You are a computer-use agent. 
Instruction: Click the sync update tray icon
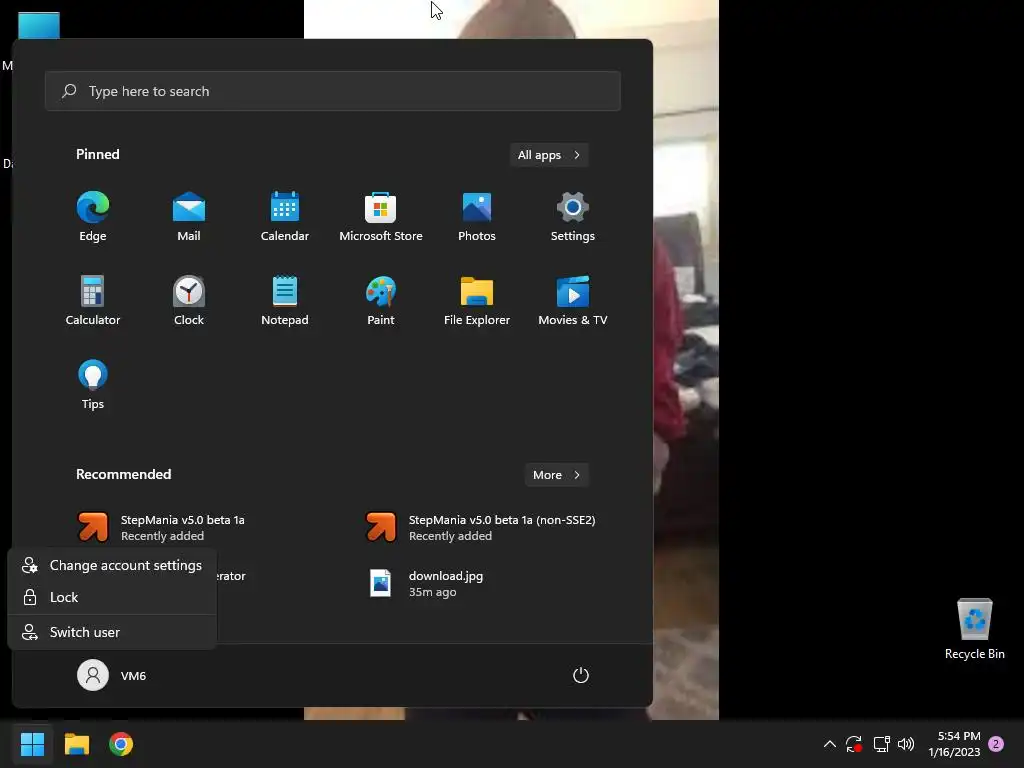pos(854,744)
